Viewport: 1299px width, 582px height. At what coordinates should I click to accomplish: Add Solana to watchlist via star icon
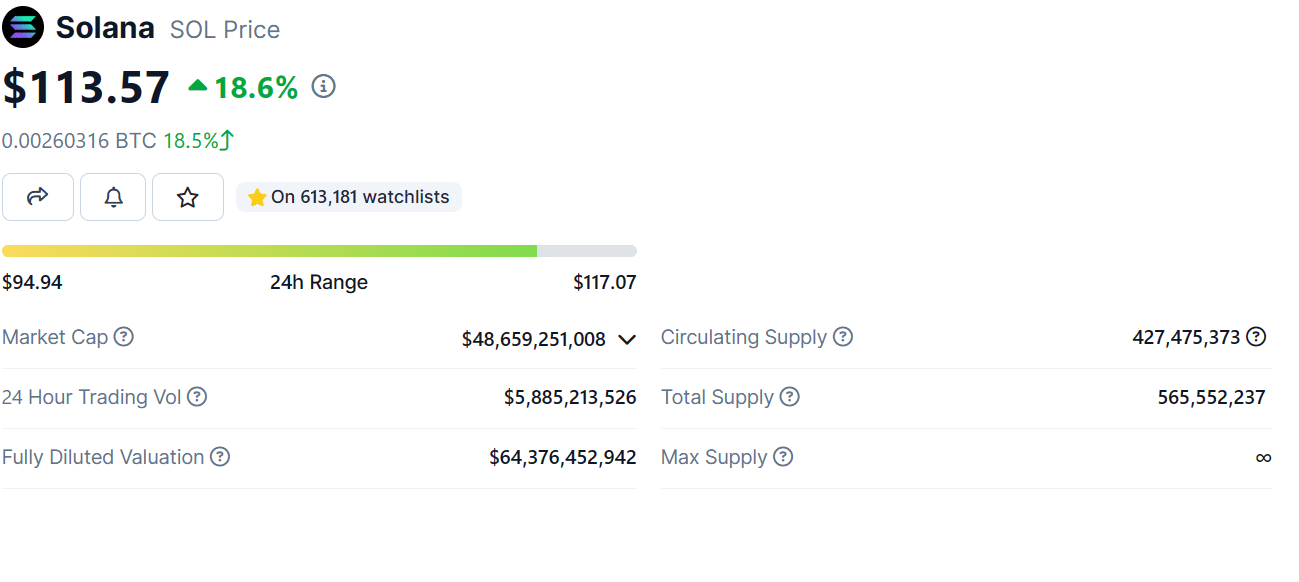tap(187, 197)
